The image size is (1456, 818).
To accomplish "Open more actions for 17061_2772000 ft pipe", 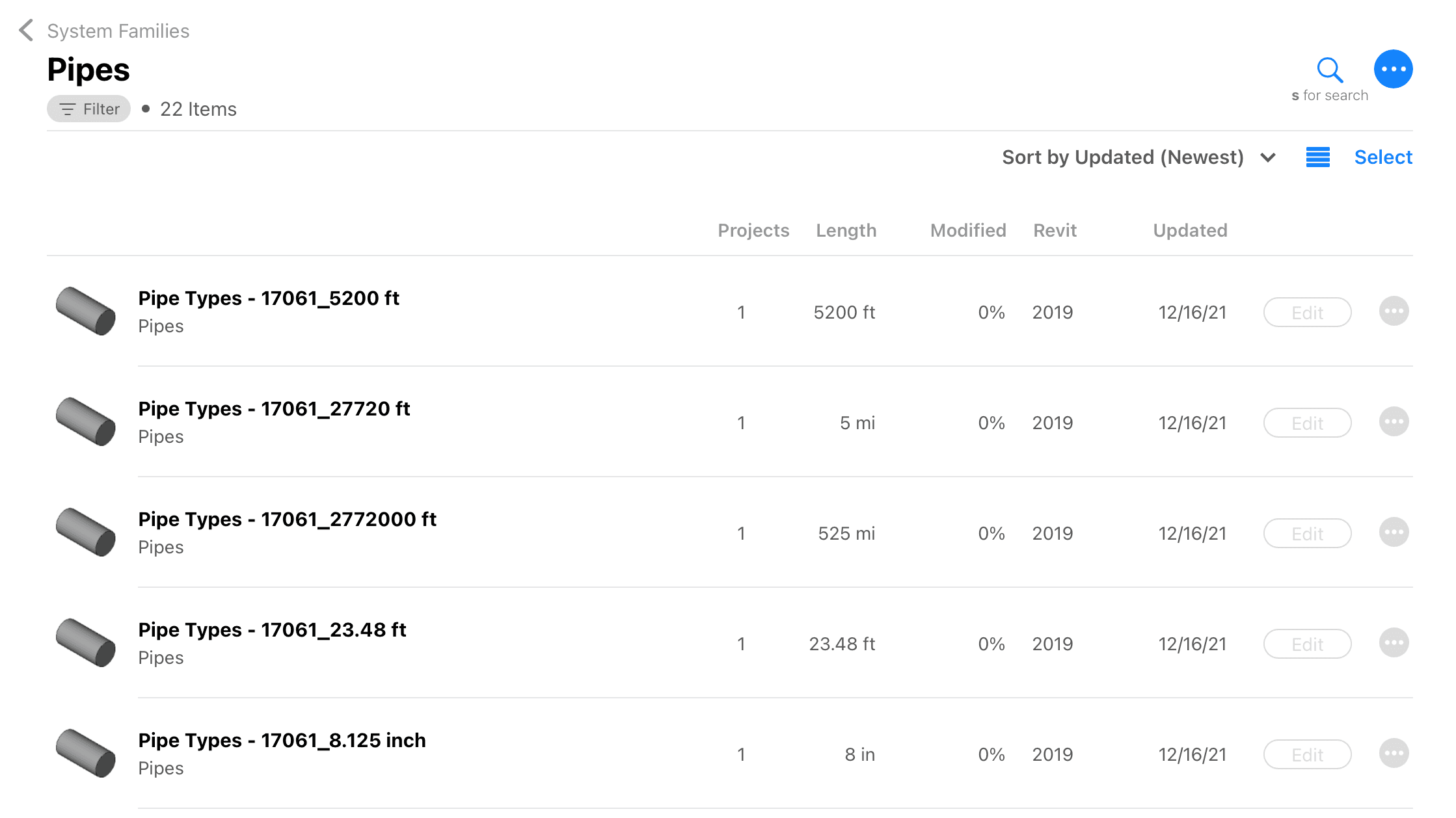I will click(x=1394, y=533).
